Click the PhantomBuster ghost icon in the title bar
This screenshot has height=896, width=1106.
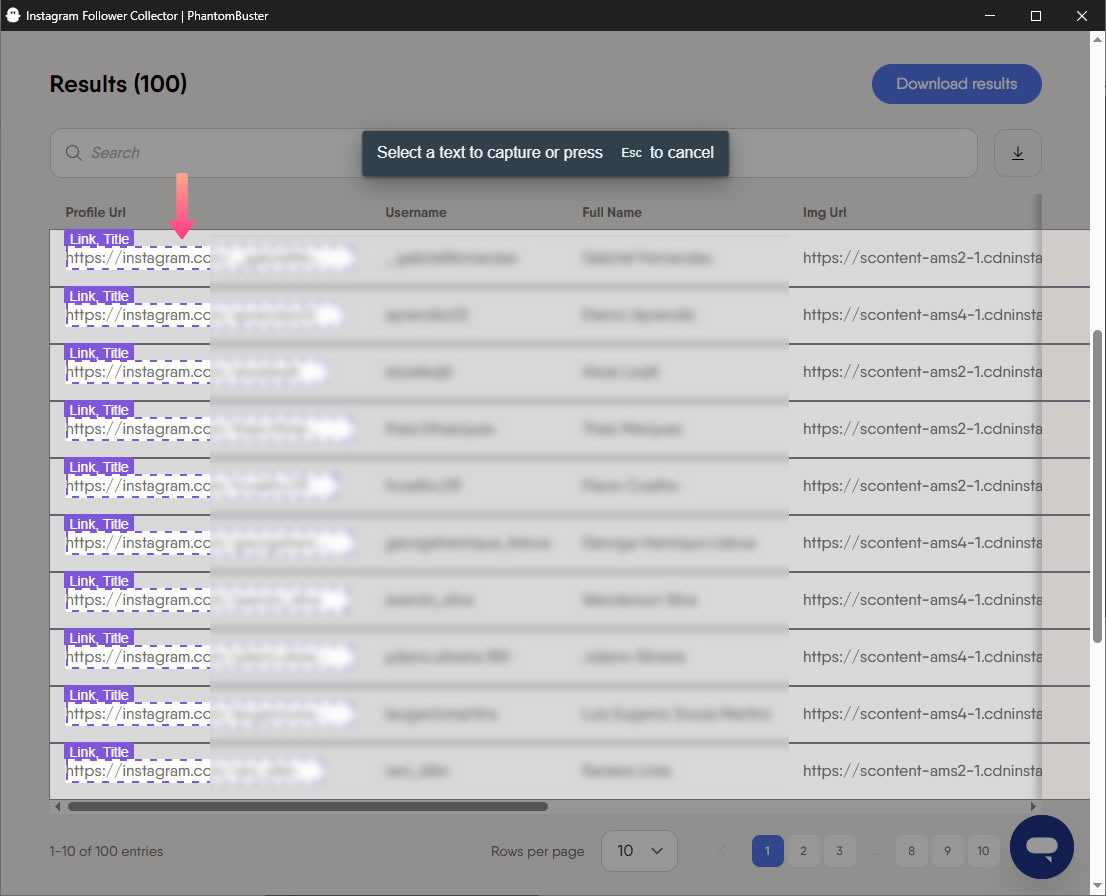pos(13,15)
